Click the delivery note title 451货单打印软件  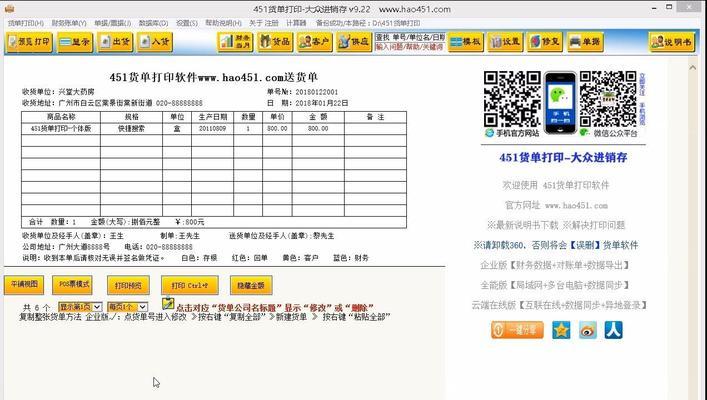tap(214, 77)
